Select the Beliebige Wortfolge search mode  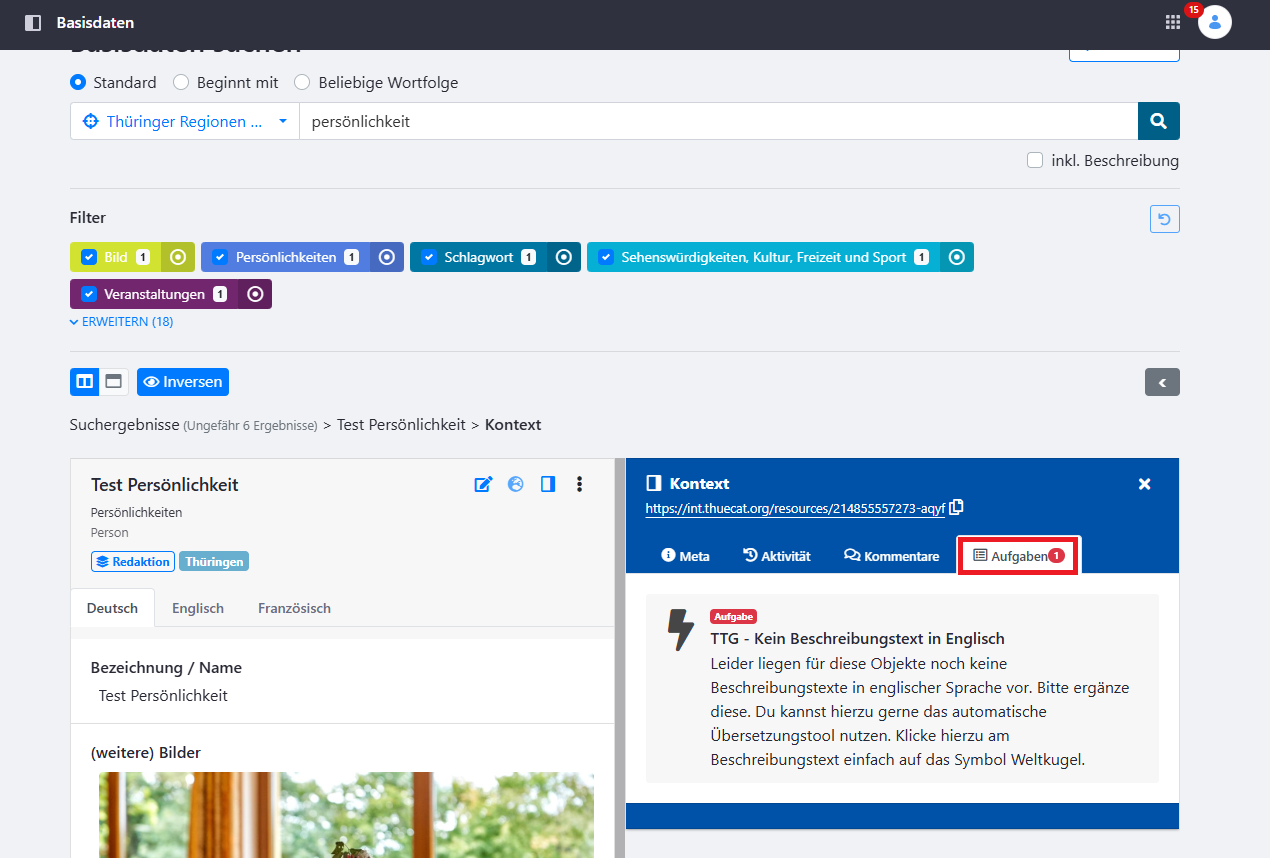pyautogui.click(x=302, y=82)
